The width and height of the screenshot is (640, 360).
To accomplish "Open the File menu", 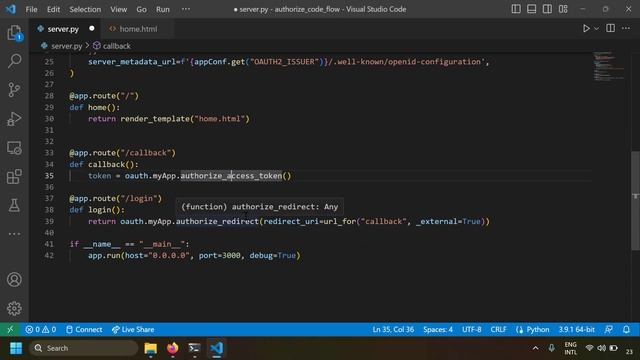I will click(31, 9).
